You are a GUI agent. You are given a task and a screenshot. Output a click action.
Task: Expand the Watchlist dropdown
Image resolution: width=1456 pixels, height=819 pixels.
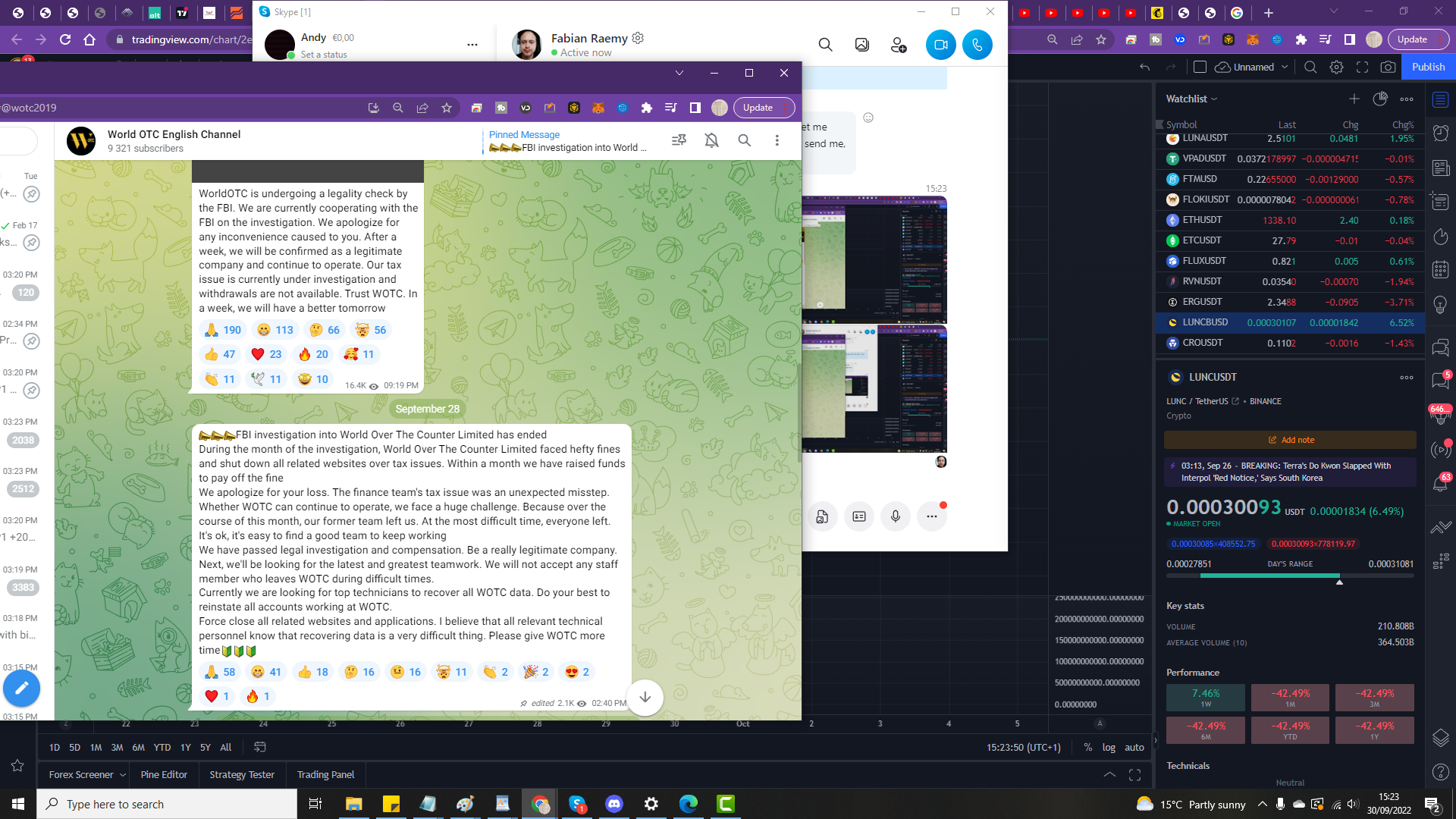1191,99
